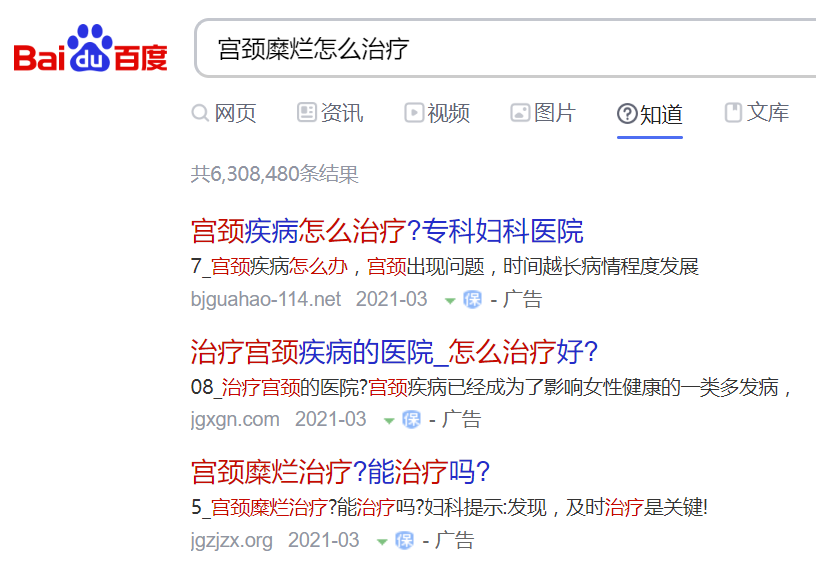Viewport: 816px width, 564px height.
Task: Click the 图片 image icon
Action: (520, 112)
